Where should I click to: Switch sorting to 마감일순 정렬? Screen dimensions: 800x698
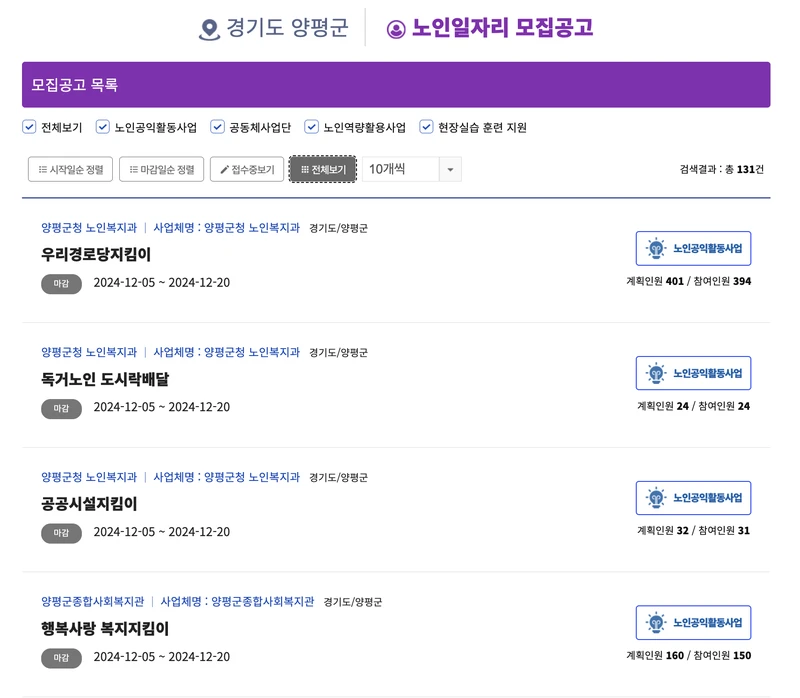point(165,167)
